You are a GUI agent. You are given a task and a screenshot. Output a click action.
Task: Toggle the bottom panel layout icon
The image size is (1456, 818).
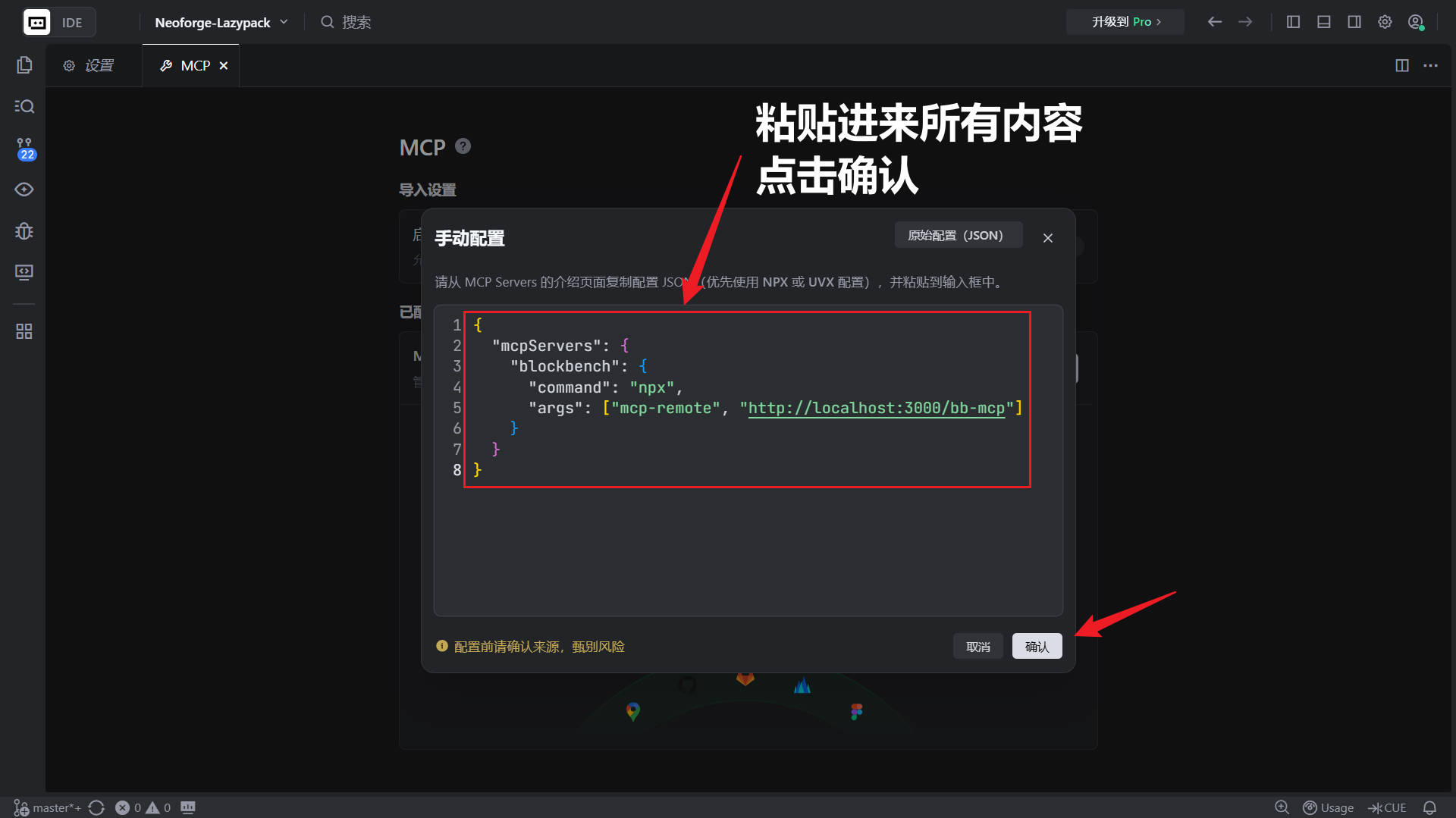pyautogui.click(x=1324, y=22)
